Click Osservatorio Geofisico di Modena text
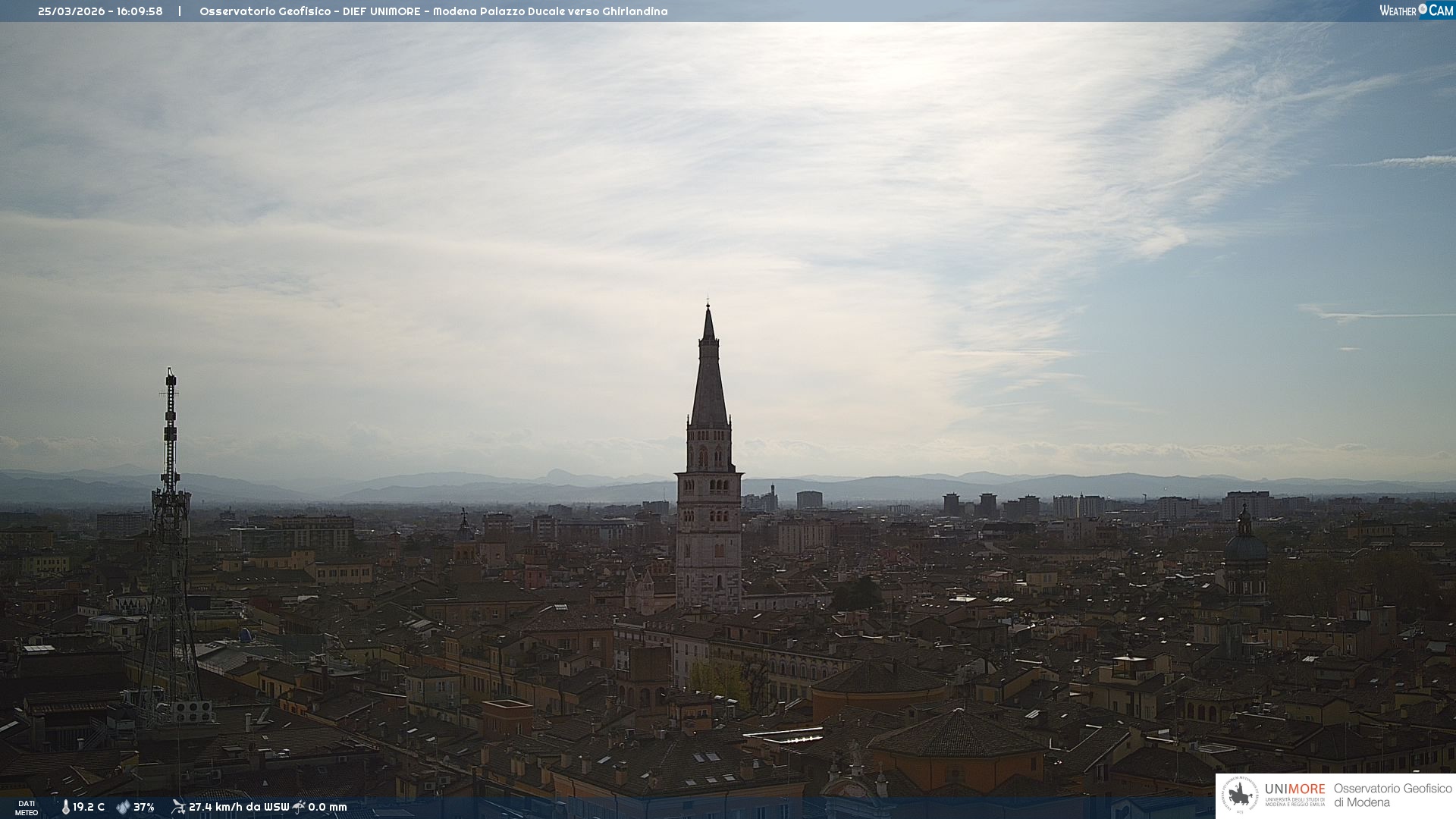Screen dimensions: 1456x819 (x=1392, y=795)
